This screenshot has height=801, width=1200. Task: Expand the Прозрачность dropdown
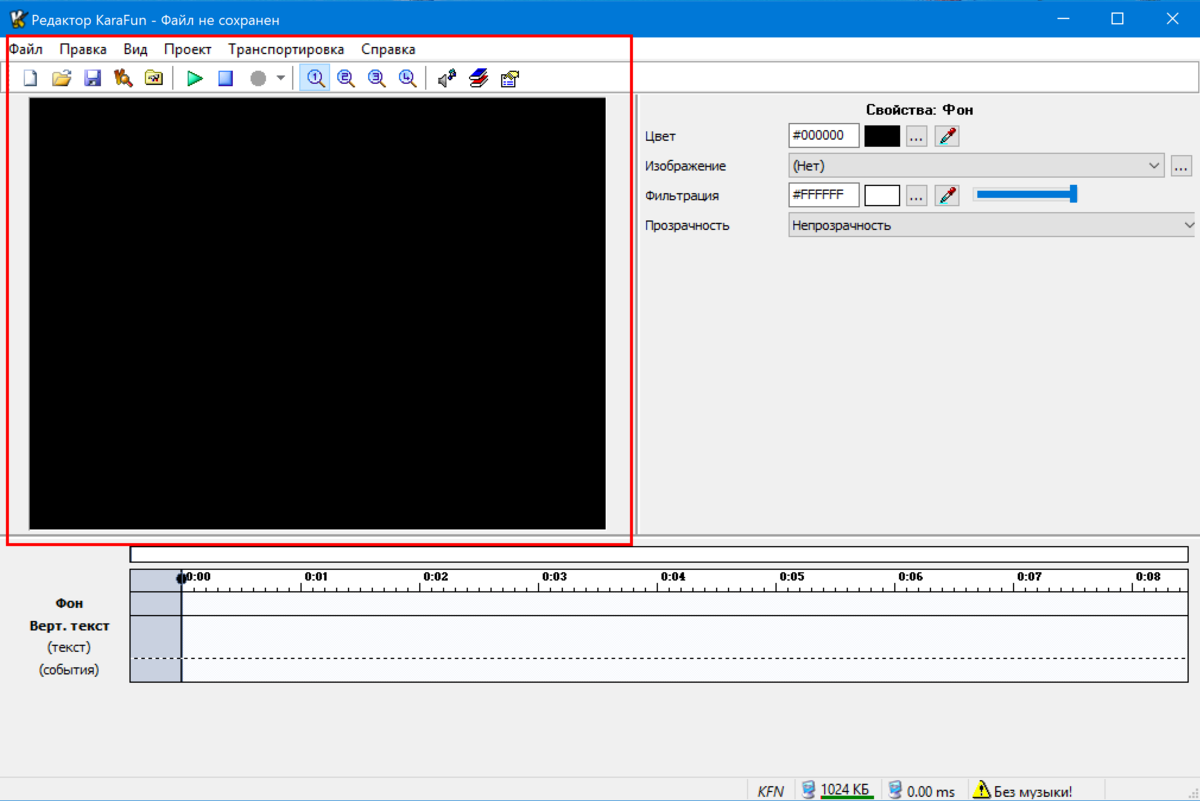coord(993,225)
